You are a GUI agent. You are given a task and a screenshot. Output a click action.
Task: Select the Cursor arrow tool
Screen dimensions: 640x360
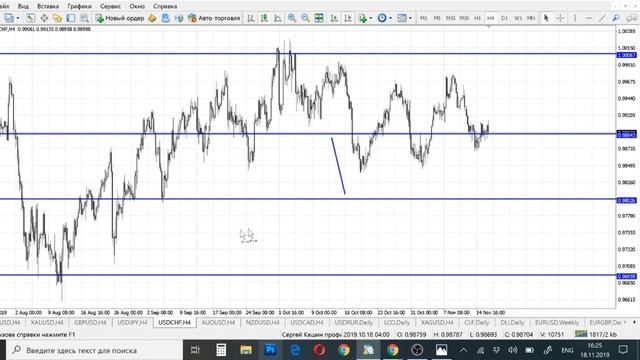(x=546, y=18)
